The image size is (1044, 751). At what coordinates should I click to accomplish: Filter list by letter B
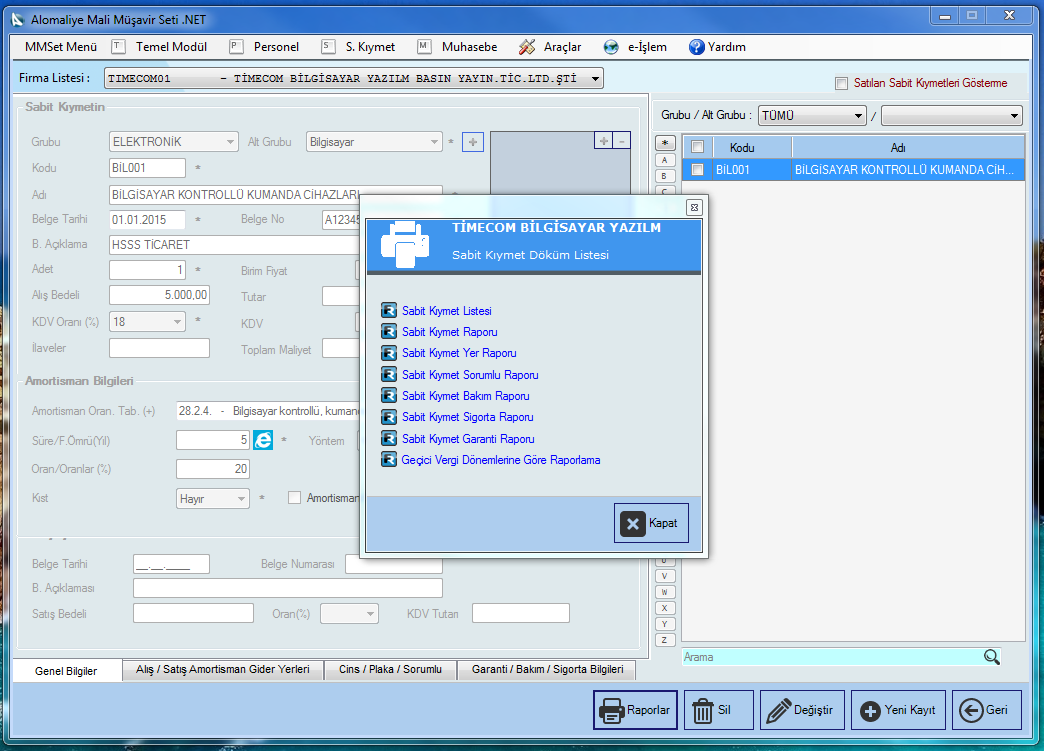tap(664, 176)
